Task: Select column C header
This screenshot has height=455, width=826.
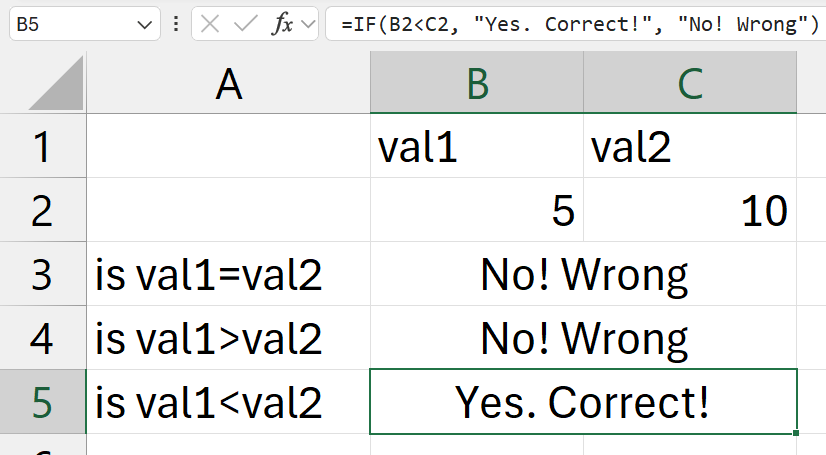Action: click(x=690, y=86)
